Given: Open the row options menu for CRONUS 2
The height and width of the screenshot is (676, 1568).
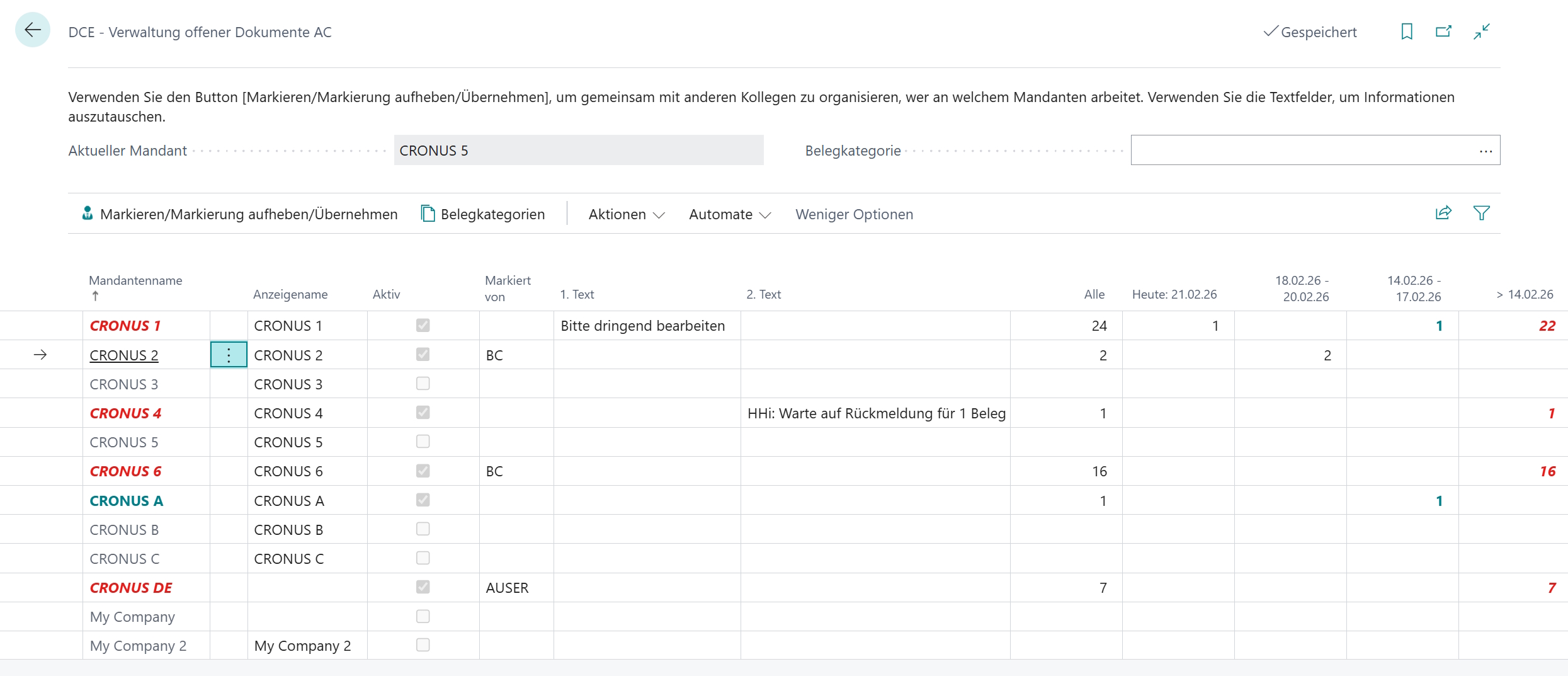Looking at the screenshot, I should pos(228,354).
